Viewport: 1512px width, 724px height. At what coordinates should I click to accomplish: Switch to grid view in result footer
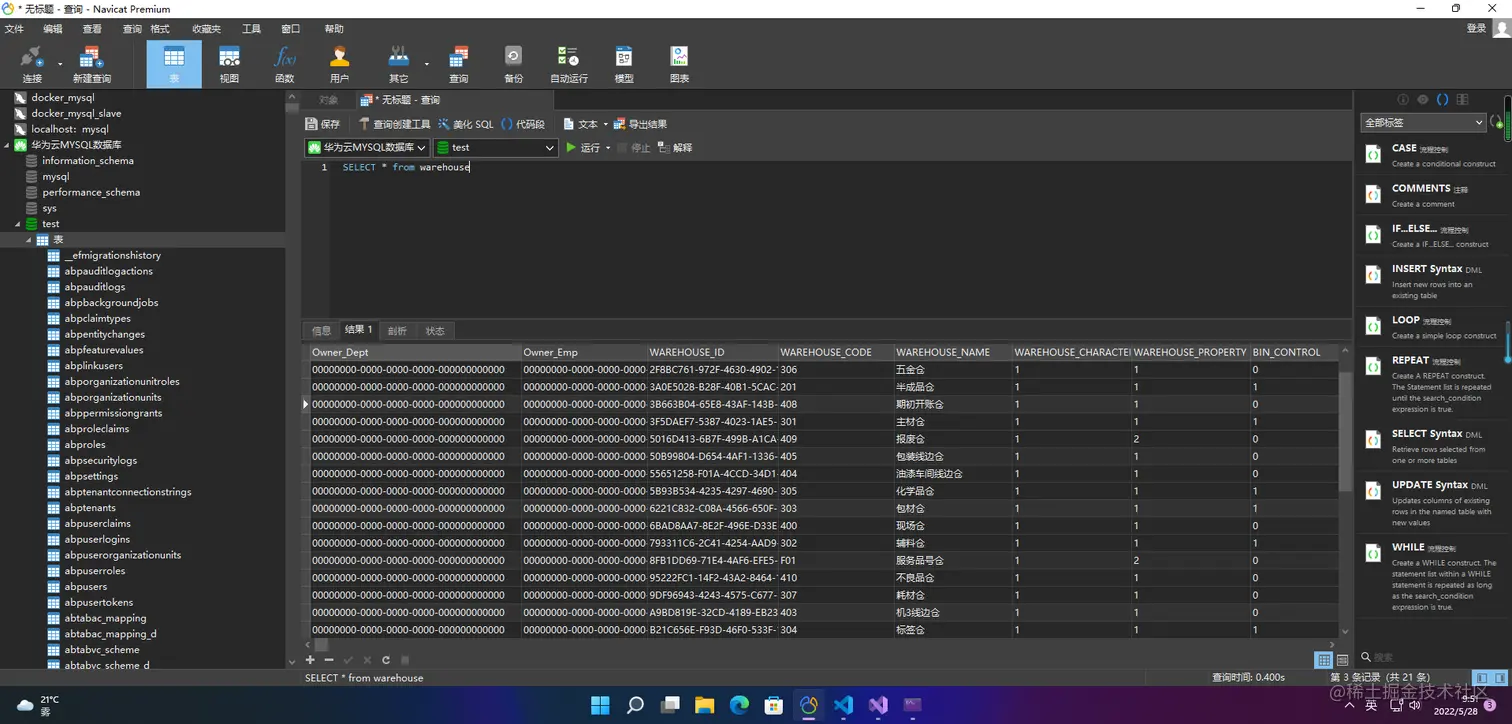1324,660
